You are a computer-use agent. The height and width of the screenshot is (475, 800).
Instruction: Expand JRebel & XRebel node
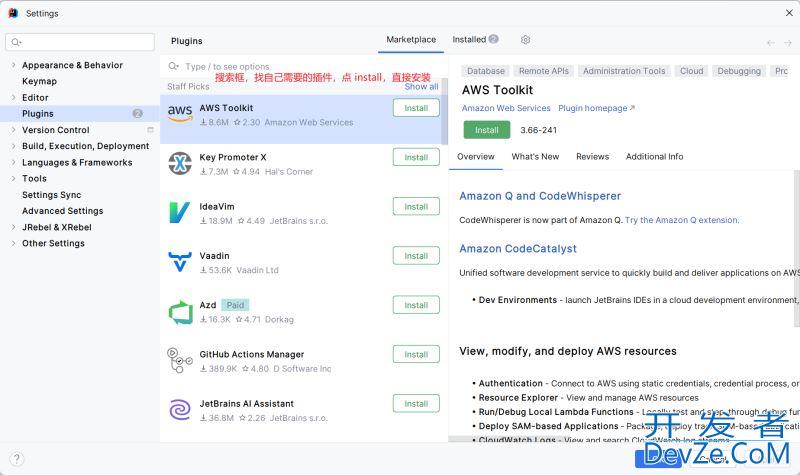(x=13, y=227)
